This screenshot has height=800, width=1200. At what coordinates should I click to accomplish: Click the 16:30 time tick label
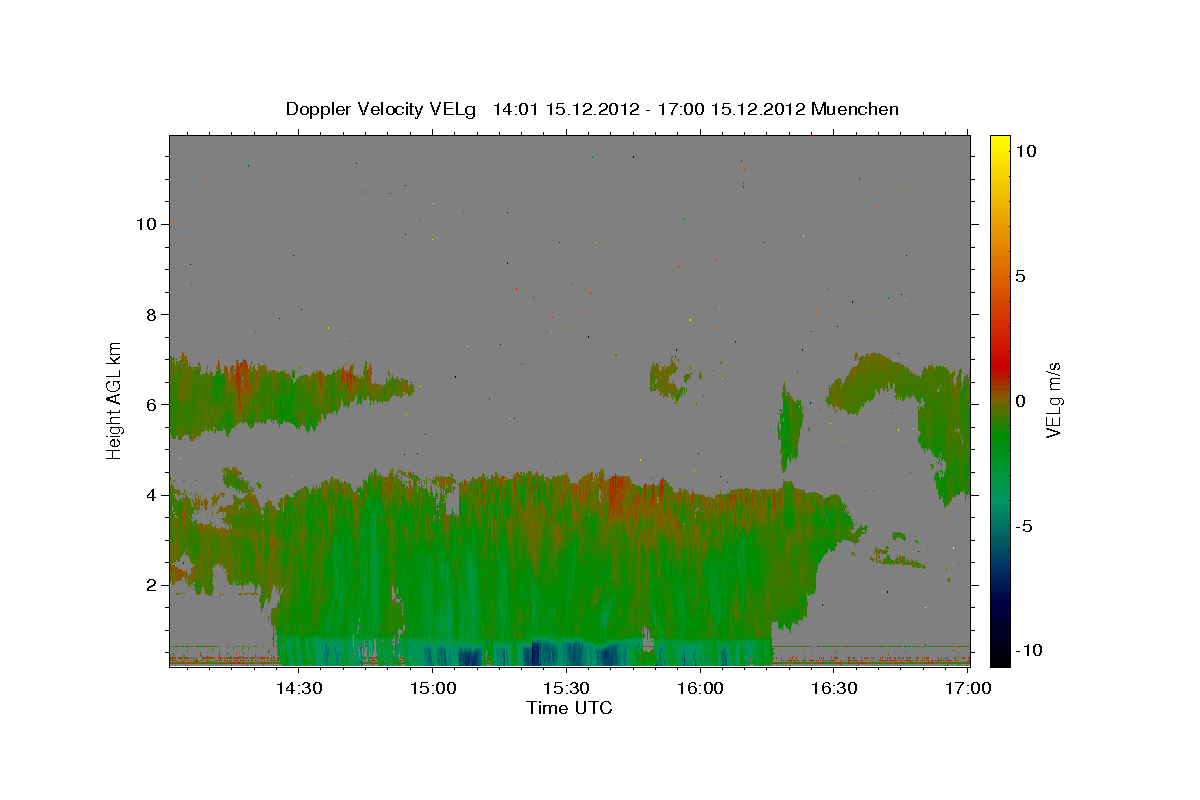pyautogui.click(x=834, y=688)
